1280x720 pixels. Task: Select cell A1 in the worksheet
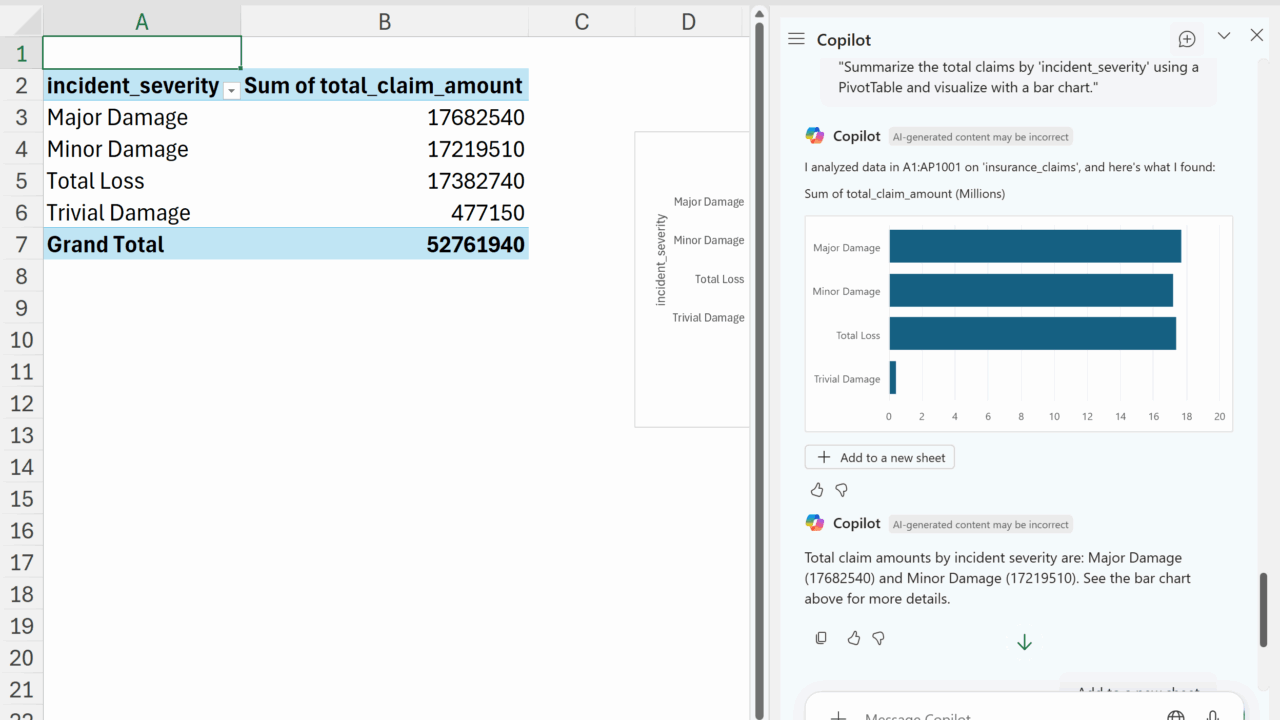[x=142, y=53]
